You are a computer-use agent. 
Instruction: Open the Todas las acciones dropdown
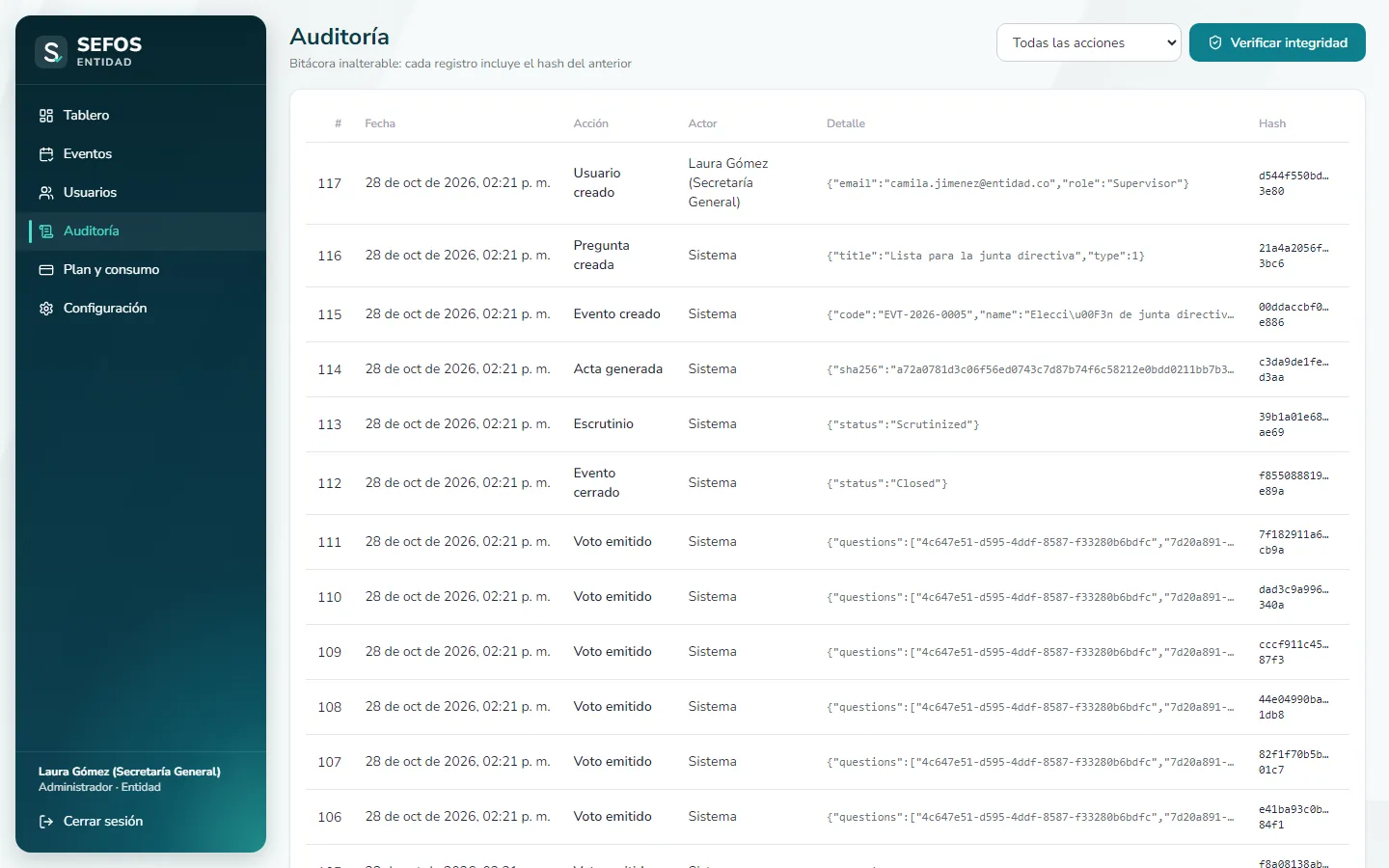pos(1088,42)
